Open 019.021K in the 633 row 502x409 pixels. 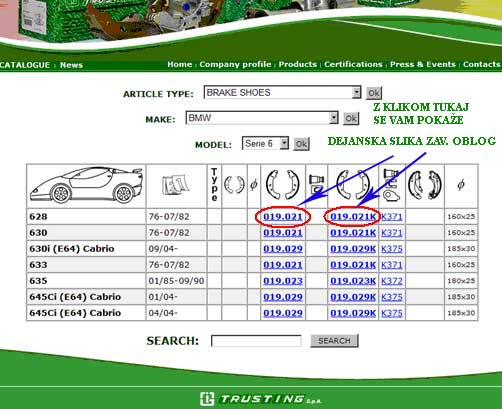pos(353,265)
